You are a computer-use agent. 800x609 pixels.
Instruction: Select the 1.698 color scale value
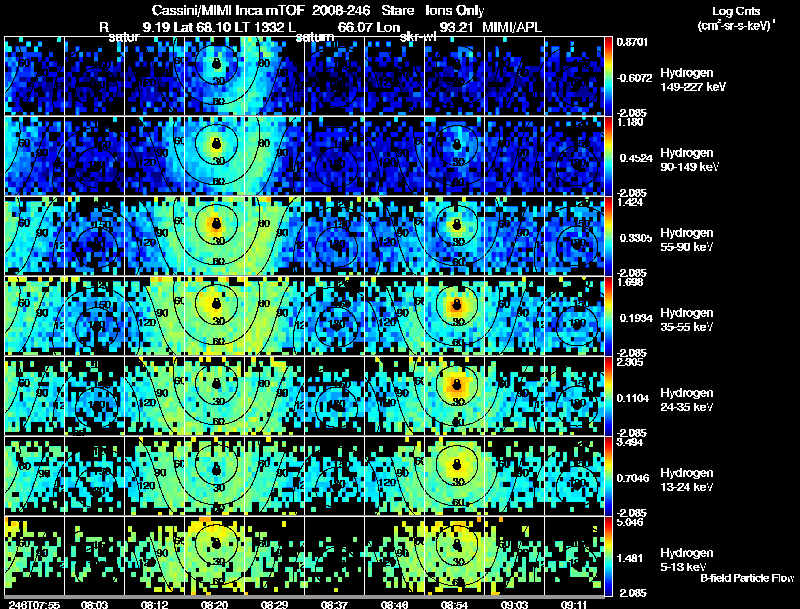pyautogui.click(x=631, y=283)
